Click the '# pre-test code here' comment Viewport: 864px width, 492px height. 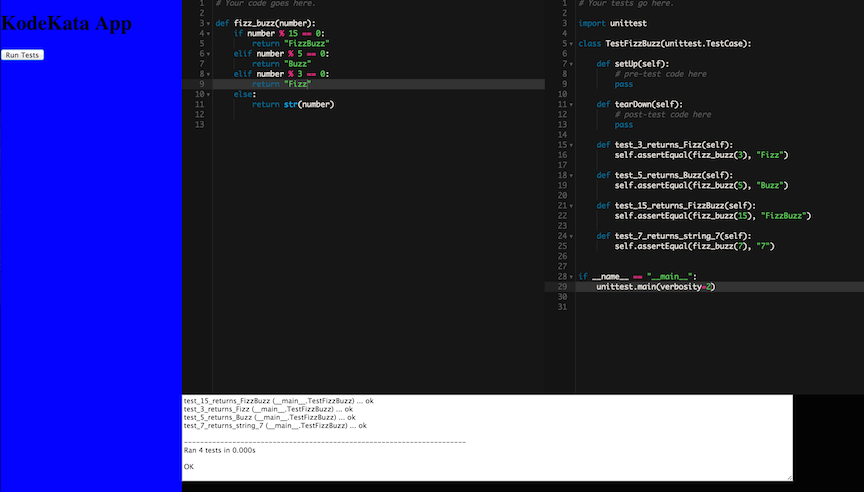tap(661, 74)
